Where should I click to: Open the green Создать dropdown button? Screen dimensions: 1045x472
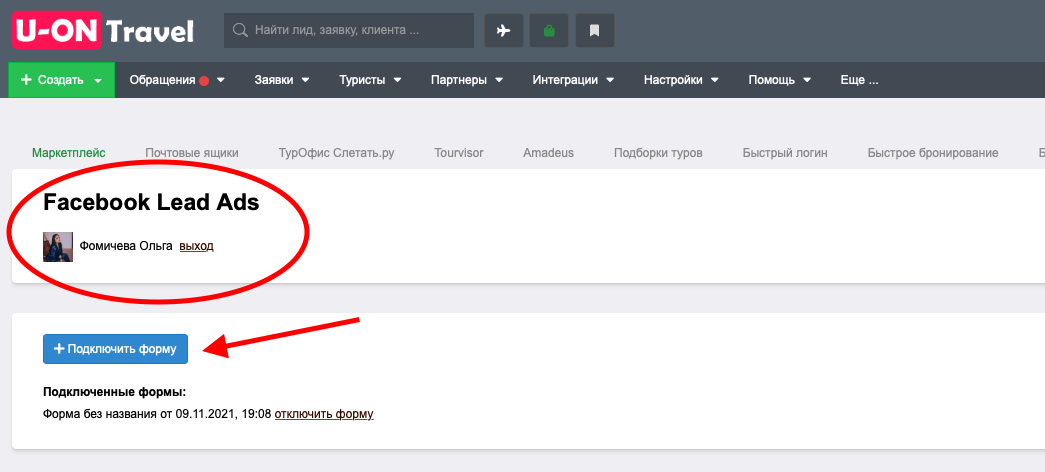point(61,80)
